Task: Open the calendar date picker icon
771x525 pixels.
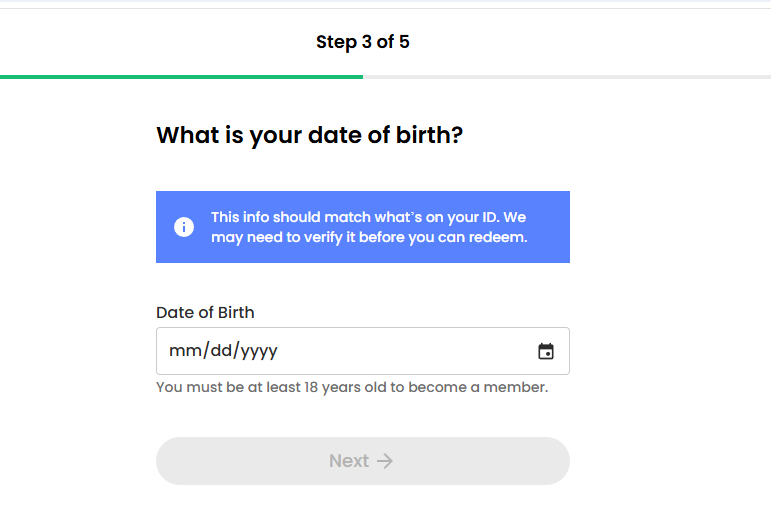Action: click(x=546, y=351)
